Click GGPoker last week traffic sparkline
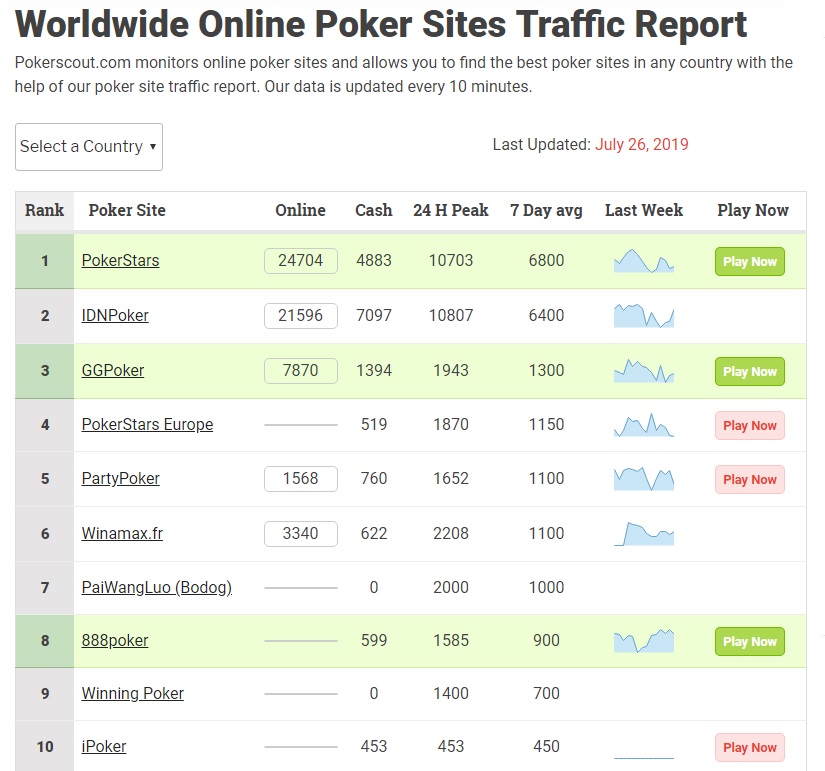The width and height of the screenshot is (825, 771). coord(644,371)
